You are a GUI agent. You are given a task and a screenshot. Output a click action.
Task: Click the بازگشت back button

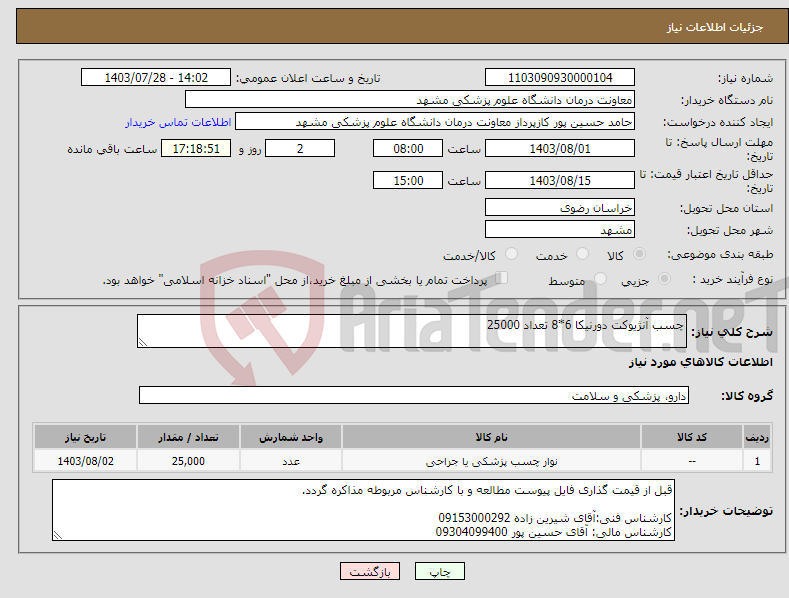coord(370,572)
